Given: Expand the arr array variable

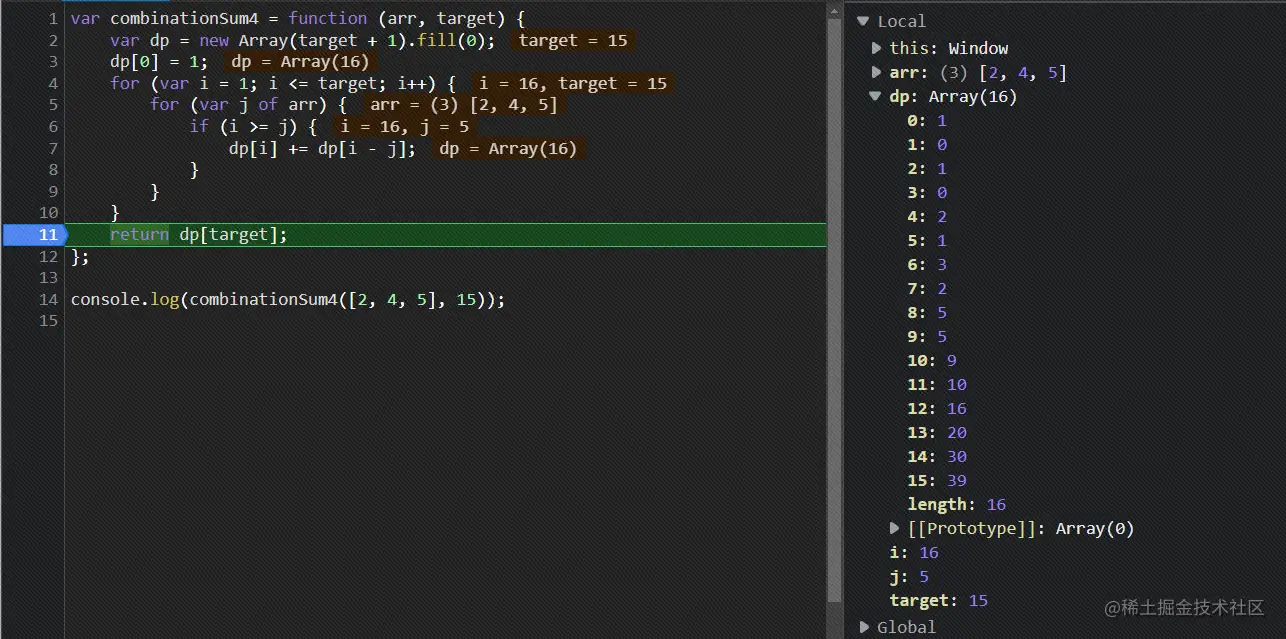Looking at the screenshot, I should click(876, 72).
